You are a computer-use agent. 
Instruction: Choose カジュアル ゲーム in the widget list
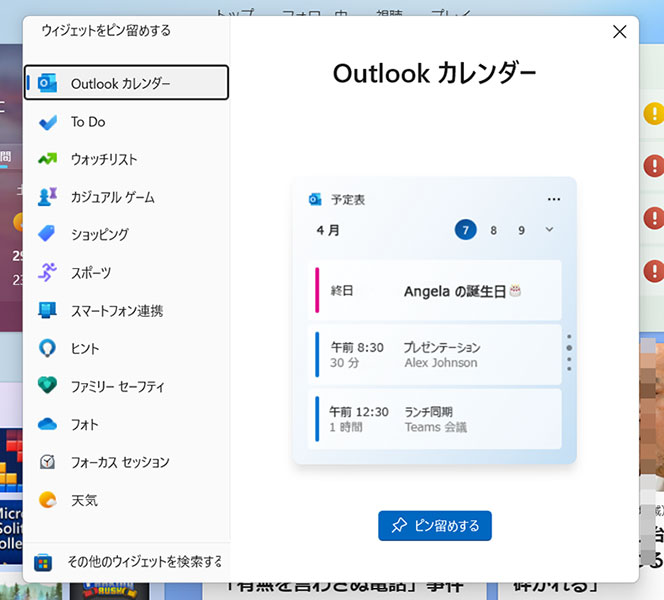(126, 197)
